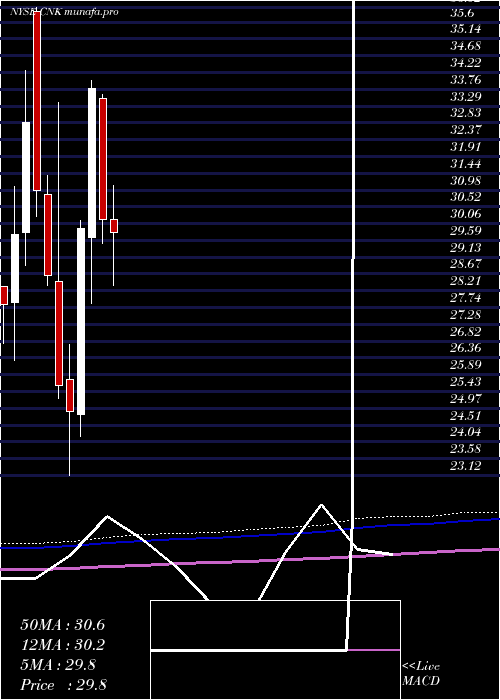
Task: Click the 50MA : 30.6 readout
Action: pyautogui.click(x=62, y=625)
